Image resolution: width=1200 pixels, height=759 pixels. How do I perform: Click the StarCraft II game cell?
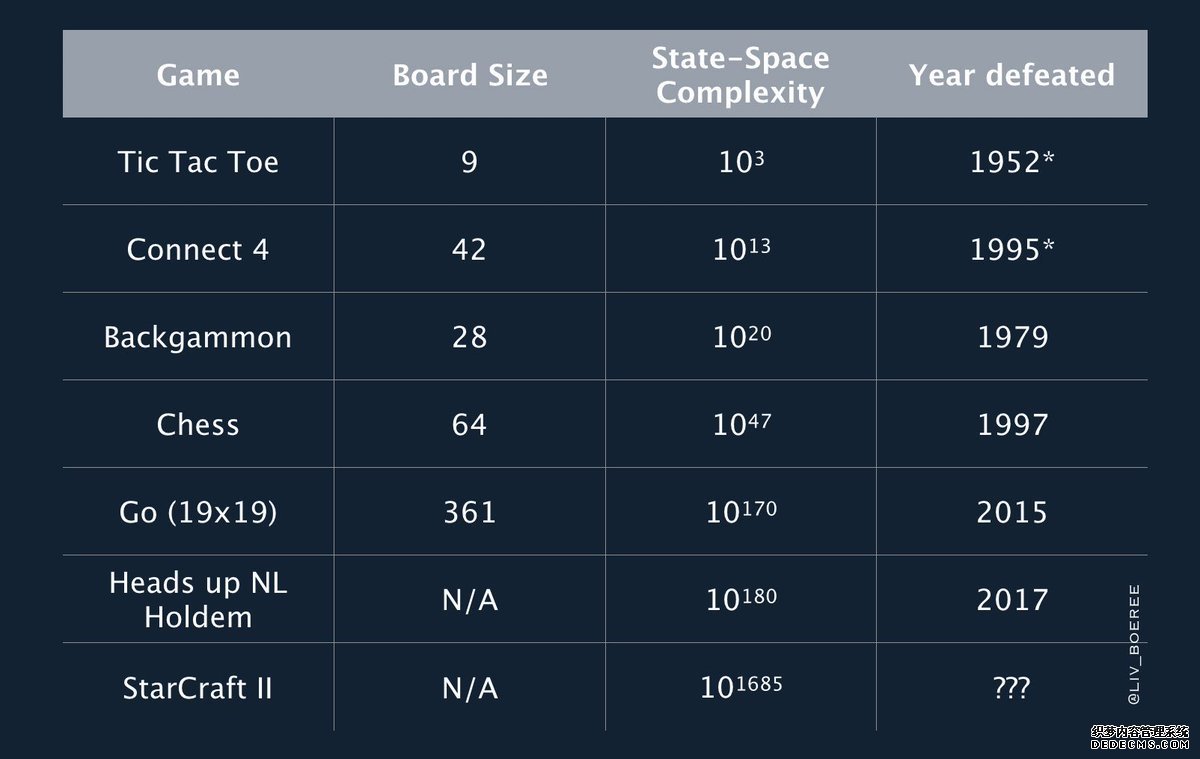pos(198,688)
